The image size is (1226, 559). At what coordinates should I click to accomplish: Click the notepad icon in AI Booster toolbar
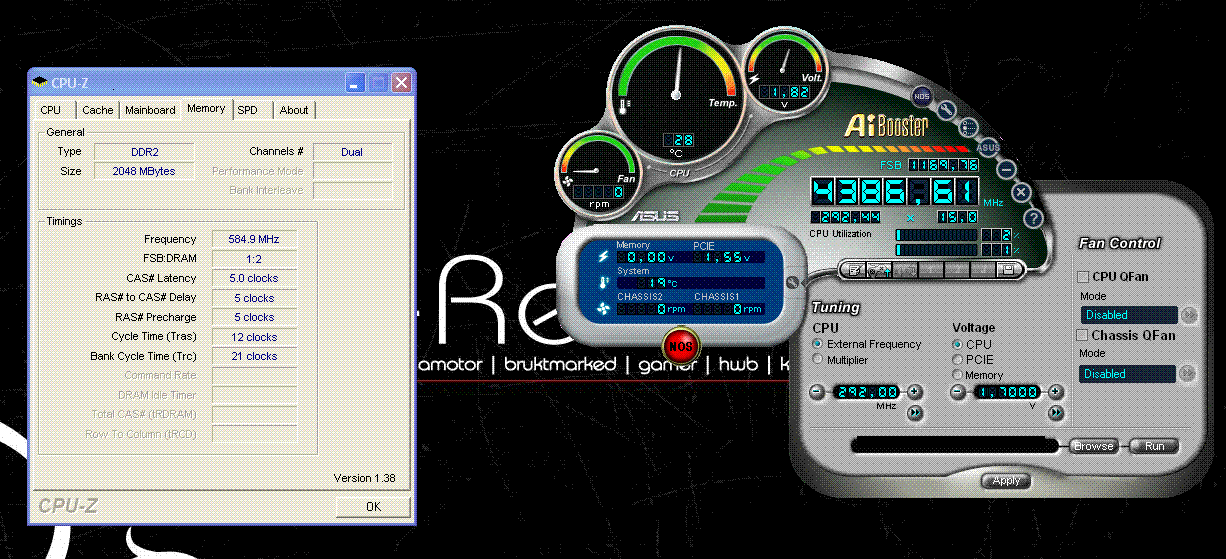click(x=856, y=269)
